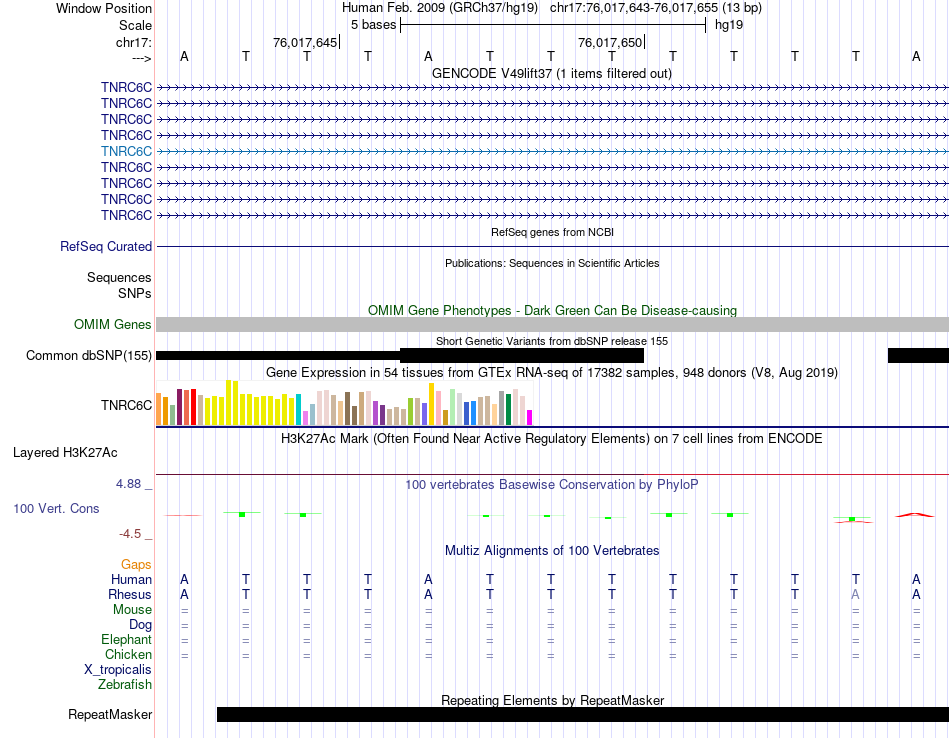
Task: Click the RefSeq genes from NCBI title
Action: click(552, 232)
